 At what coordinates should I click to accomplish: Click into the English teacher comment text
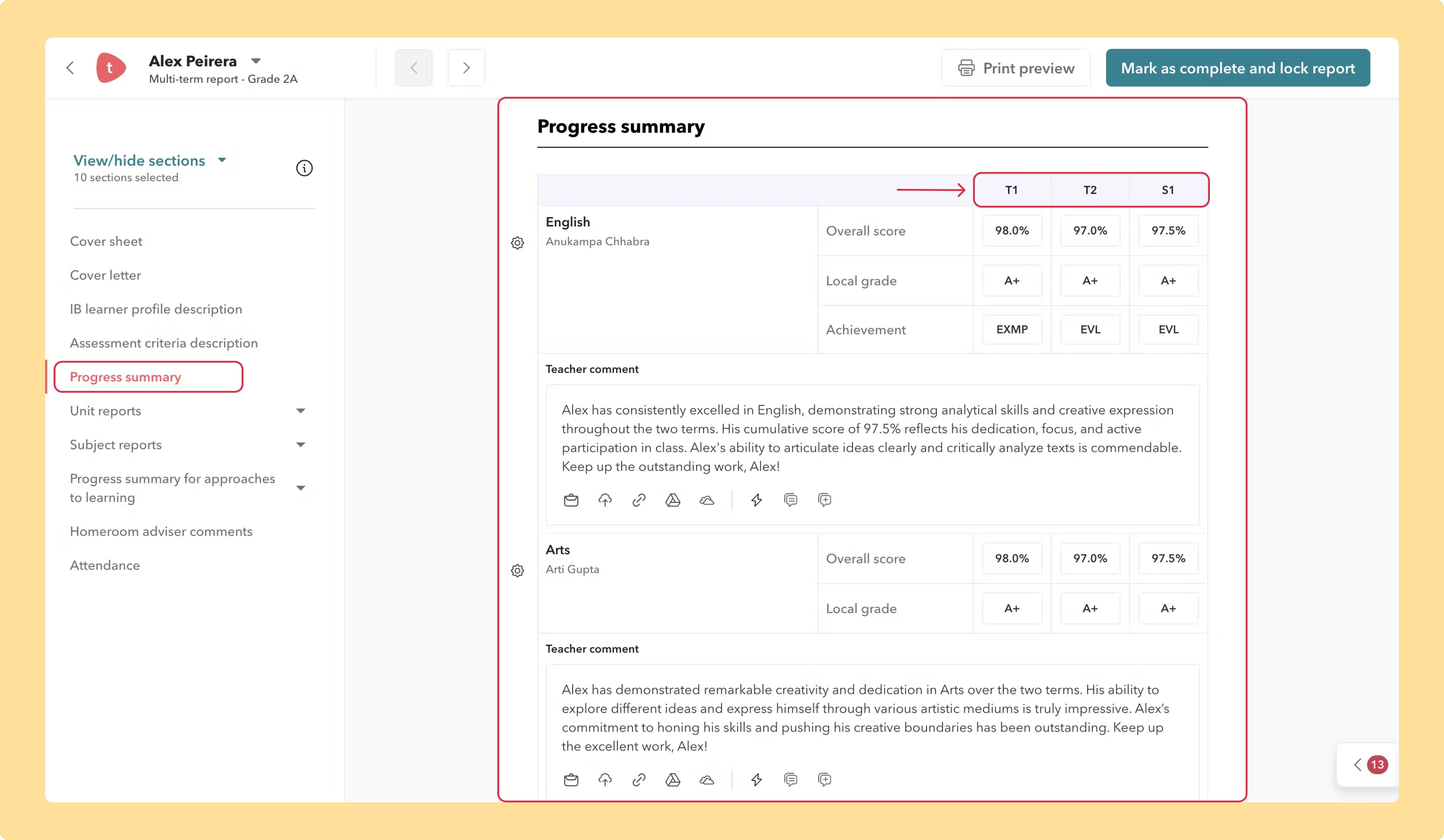pos(871,438)
